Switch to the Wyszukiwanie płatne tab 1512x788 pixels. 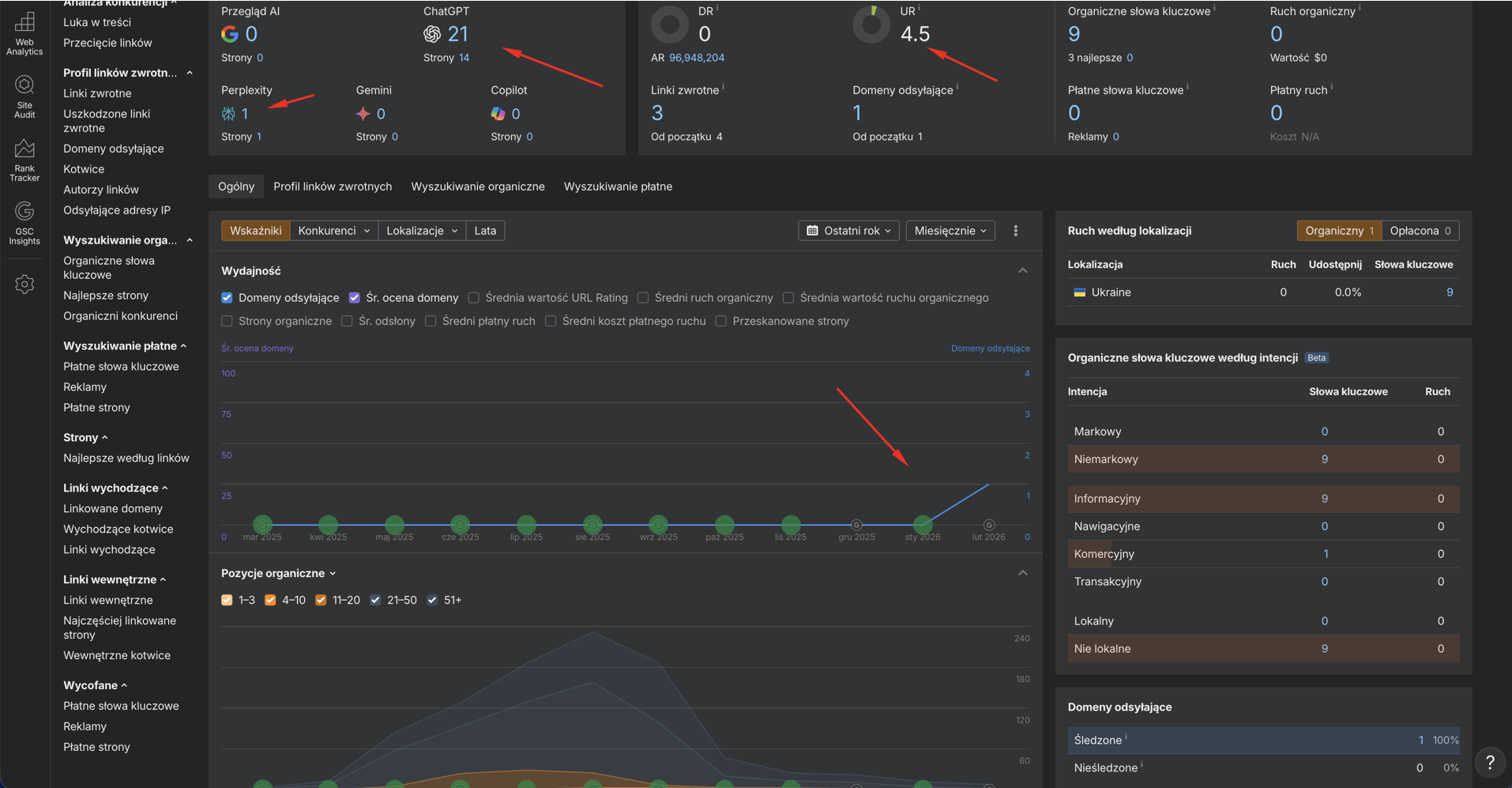coord(618,187)
